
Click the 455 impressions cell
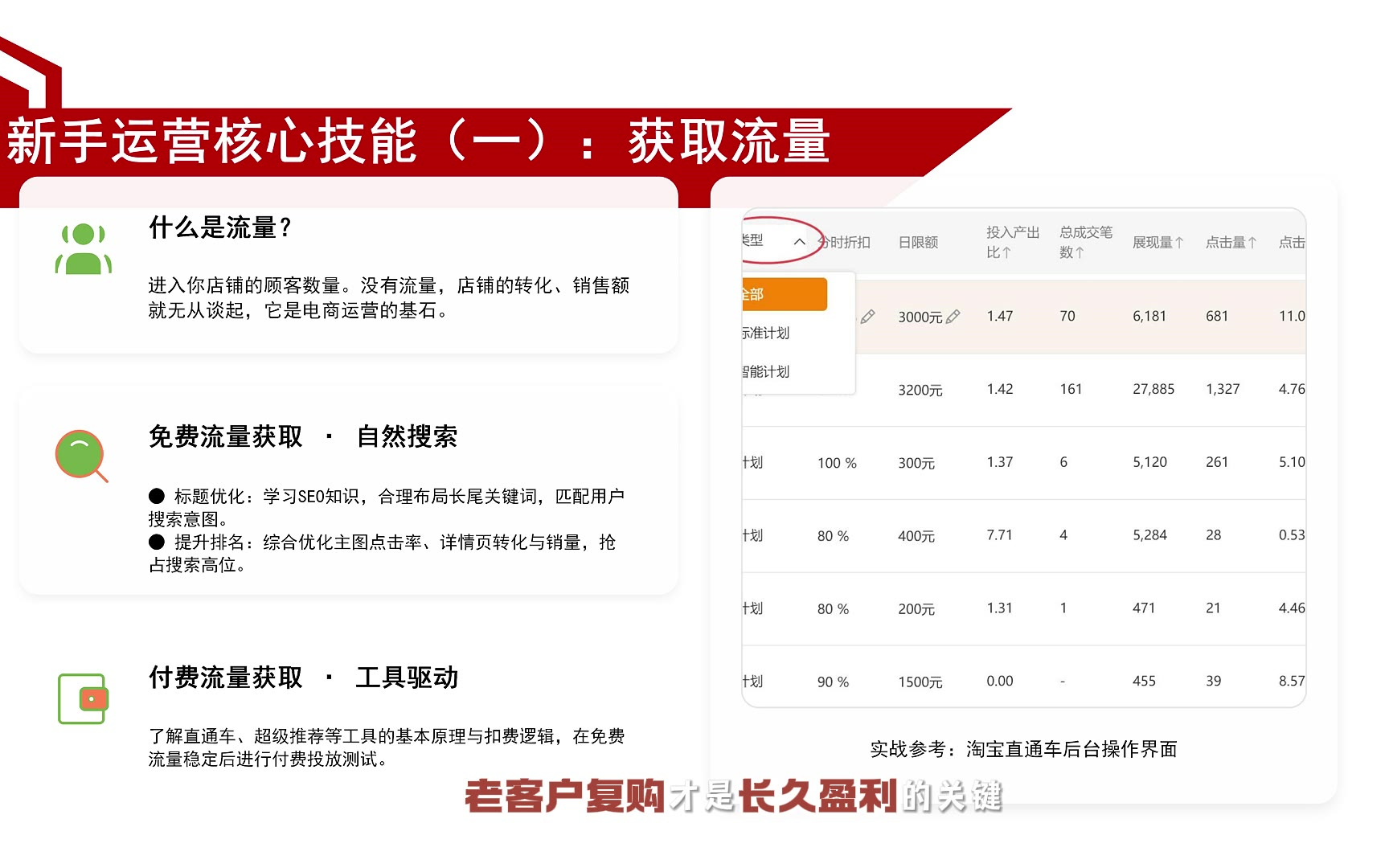1144,682
